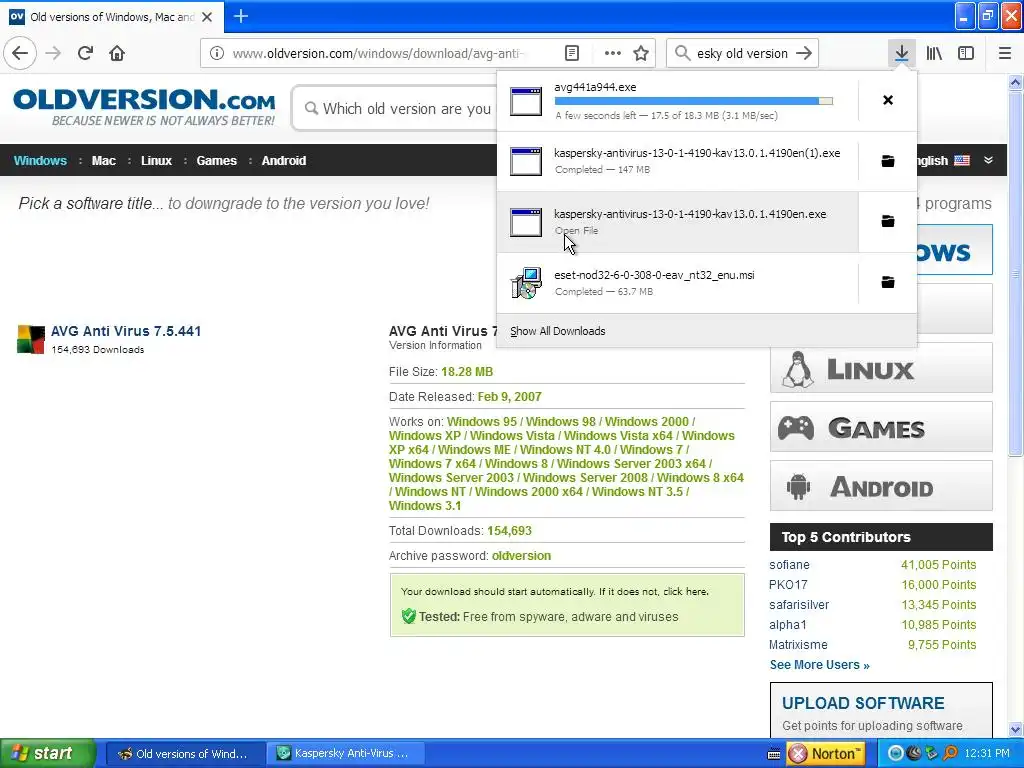Show site information icon in address bar

click(217, 54)
